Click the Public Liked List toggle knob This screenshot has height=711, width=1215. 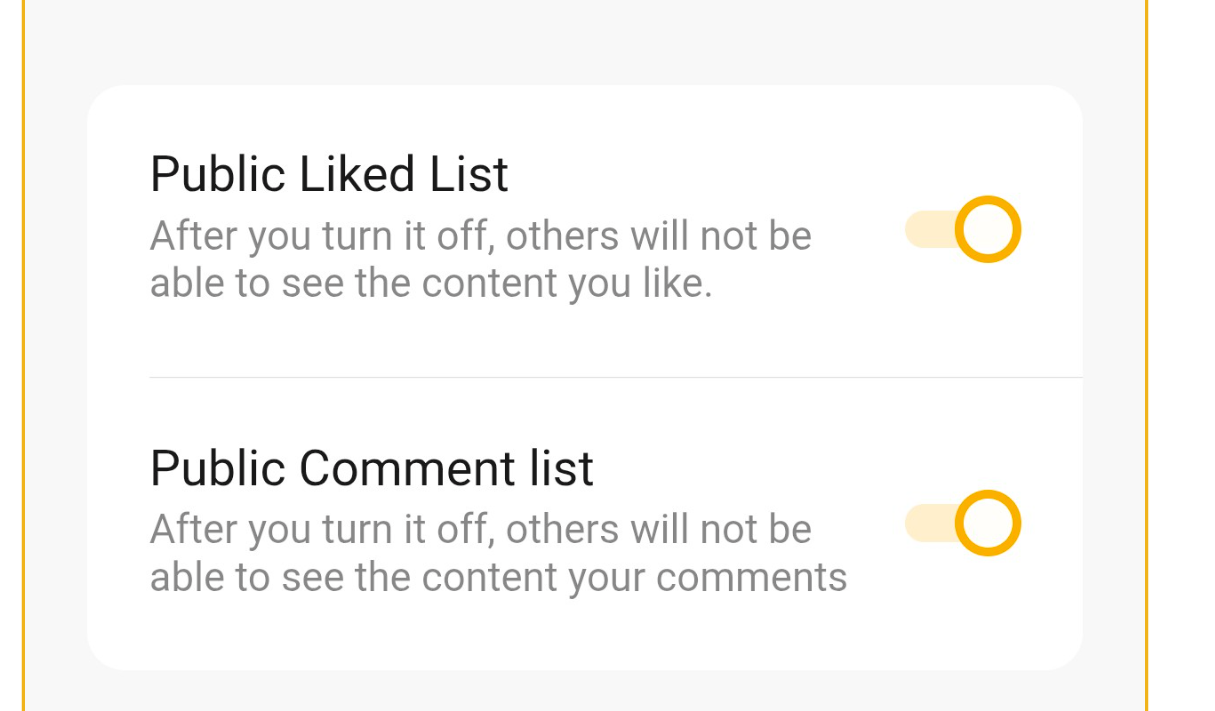pos(988,230)
